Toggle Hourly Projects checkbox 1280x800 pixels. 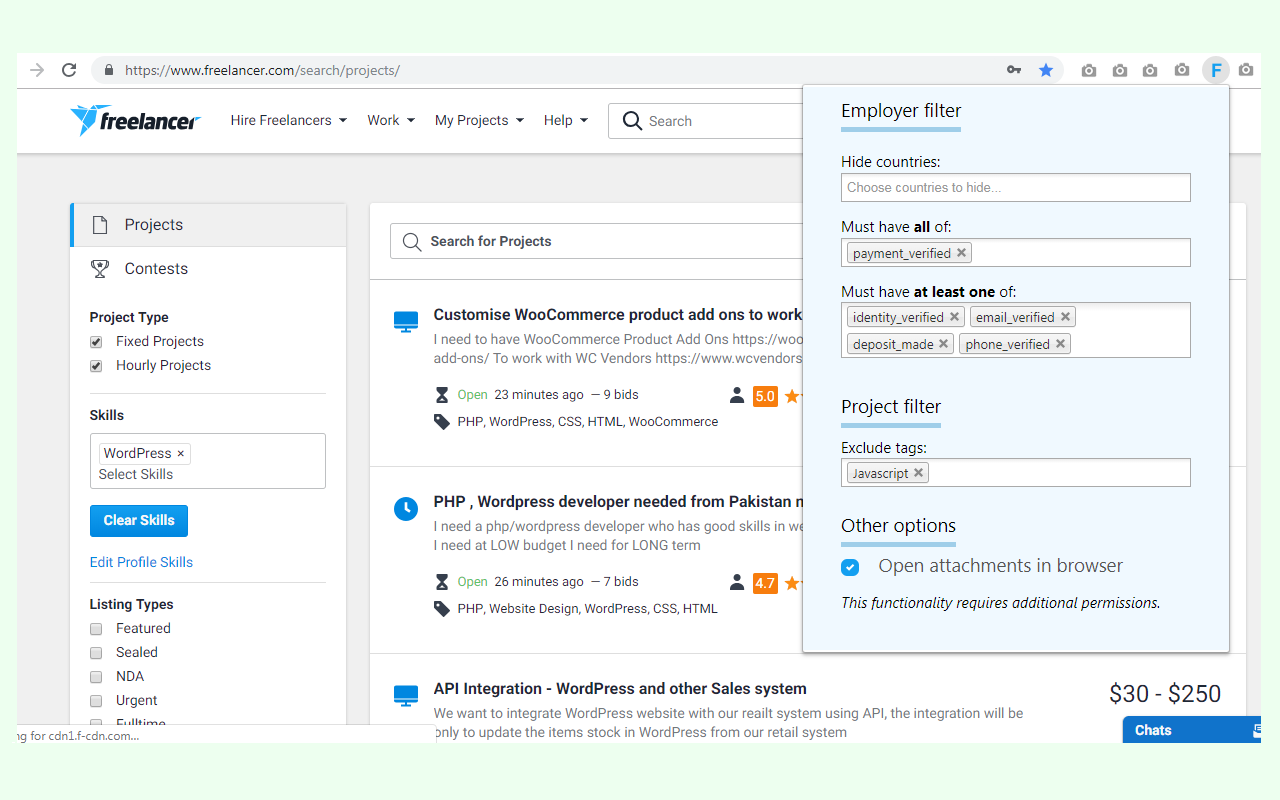coord(96,366)
